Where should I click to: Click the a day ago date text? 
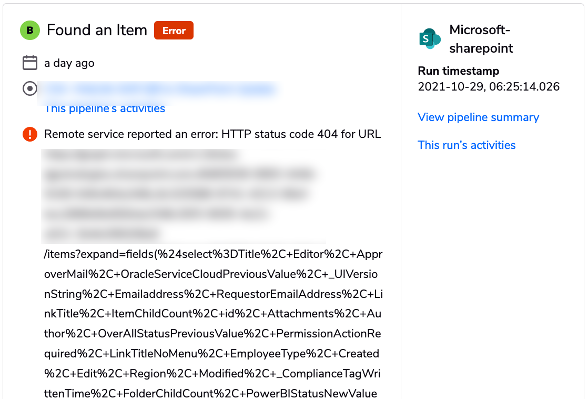tap(69, 63)
